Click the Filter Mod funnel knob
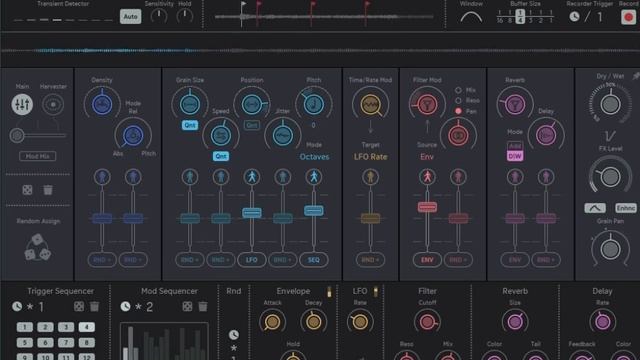Screen dimensions: 640x360 [427, 104]
